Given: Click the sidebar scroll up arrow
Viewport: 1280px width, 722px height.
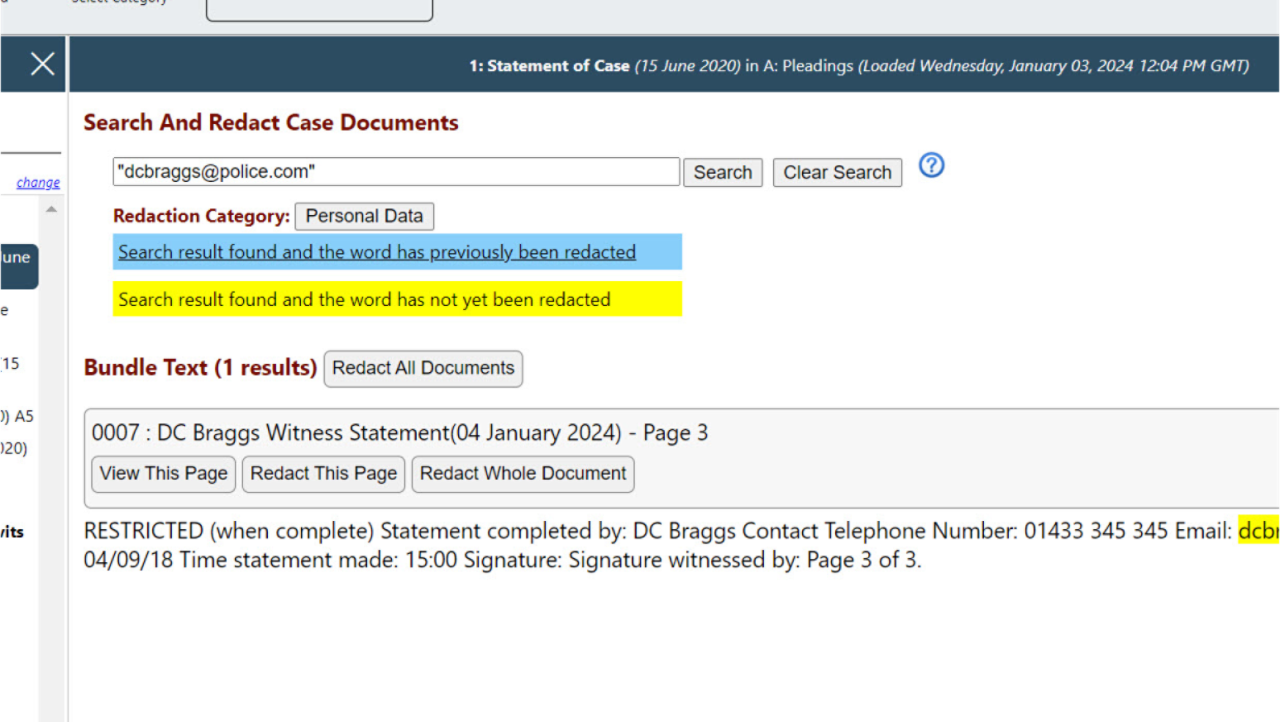Looking at the screenshot, I should 51,209.
